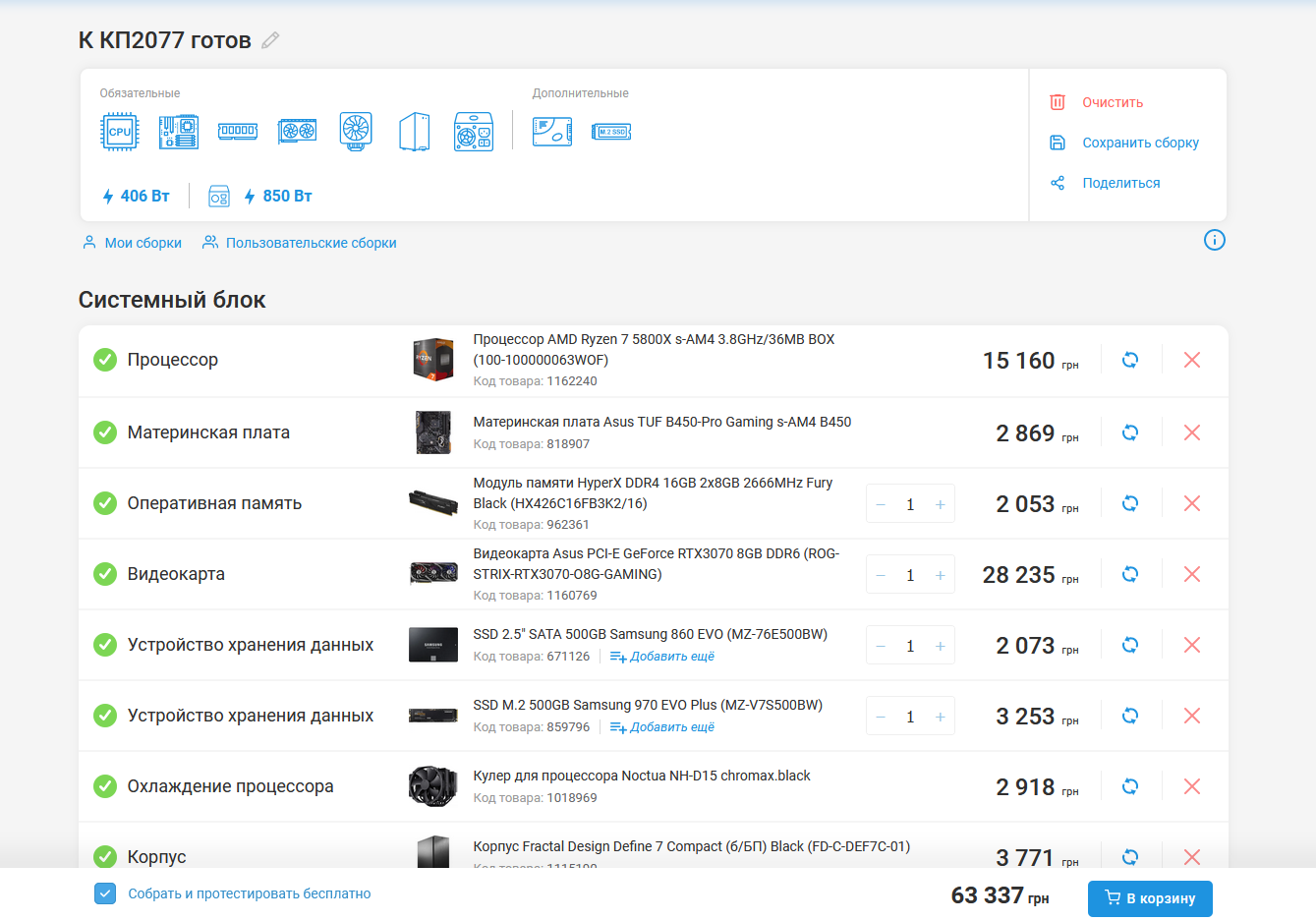
Task: Remove the HyperX DDR4 memory module
Action: coord(1192,503)
